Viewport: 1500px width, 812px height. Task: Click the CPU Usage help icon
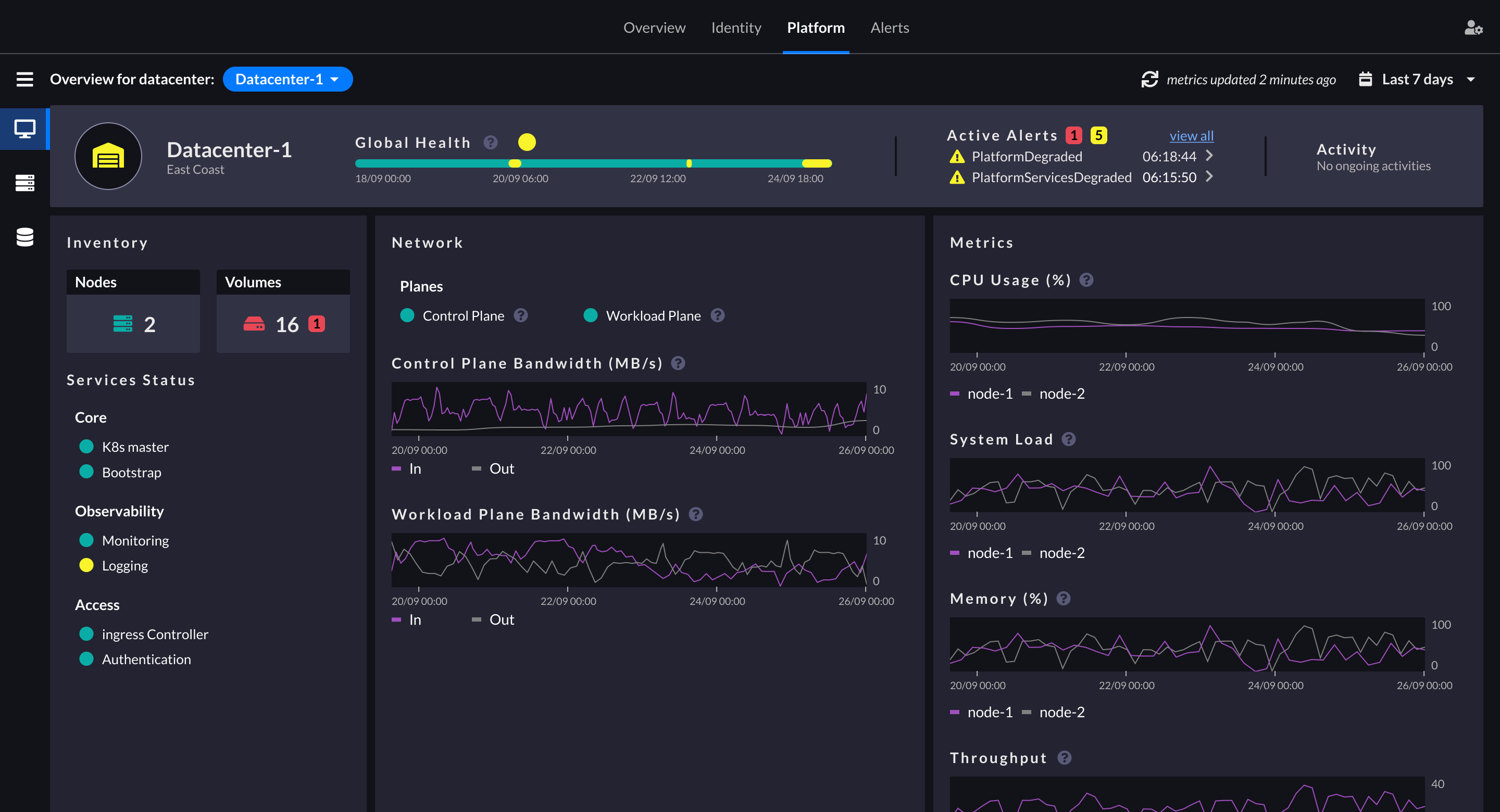1086,280
